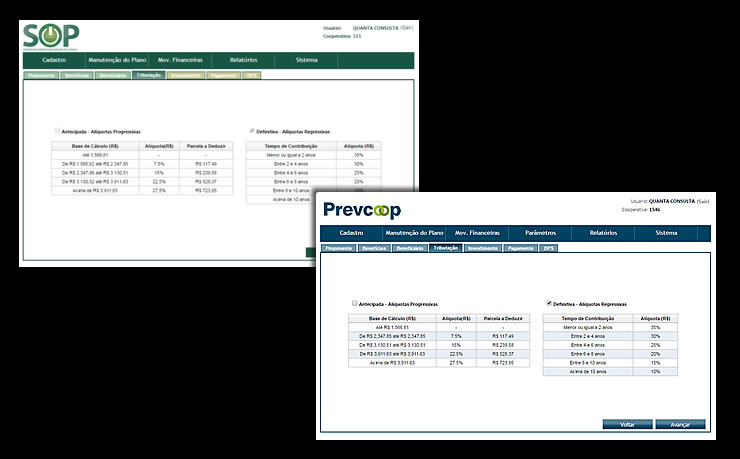The image size is (740, 459).
Task: Check Antecipada checkbox in Prevcoop window
Action: click(x=355, y=303)
